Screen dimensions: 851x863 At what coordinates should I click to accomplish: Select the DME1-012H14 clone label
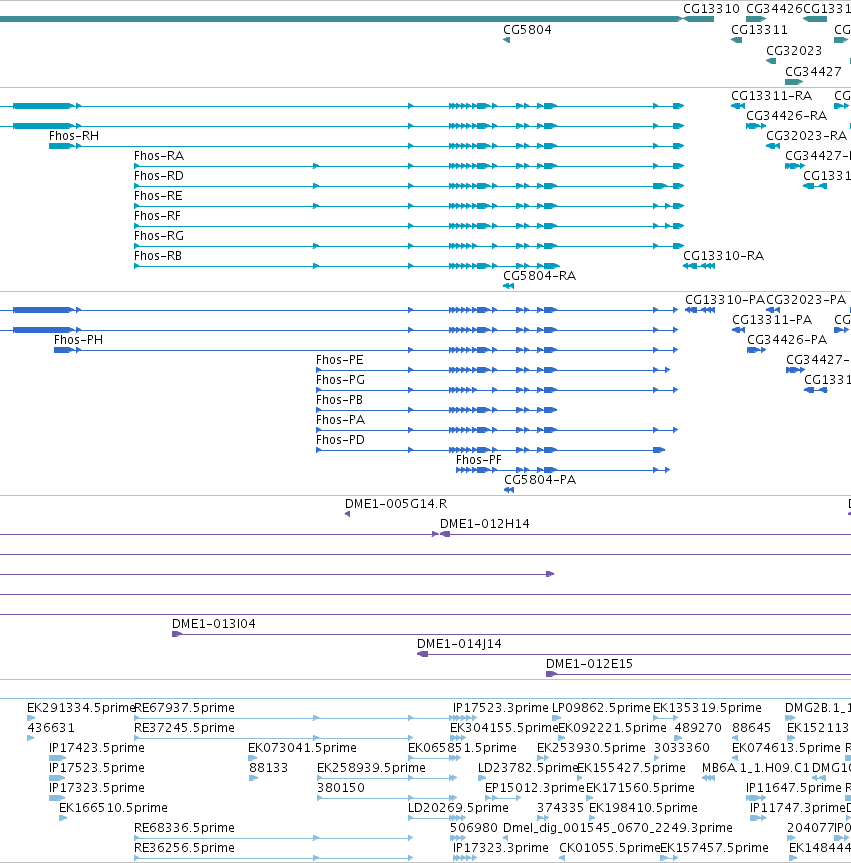484,524
